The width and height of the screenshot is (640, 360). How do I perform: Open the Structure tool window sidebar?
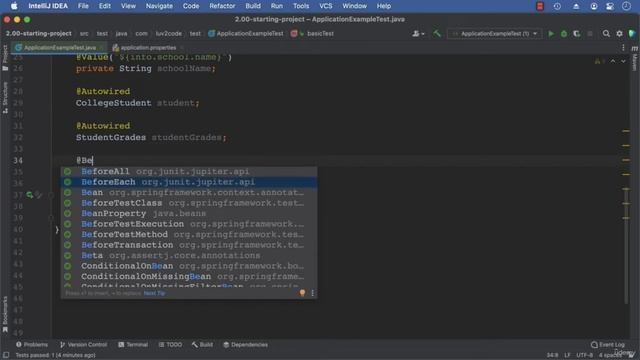coord(5,98)
